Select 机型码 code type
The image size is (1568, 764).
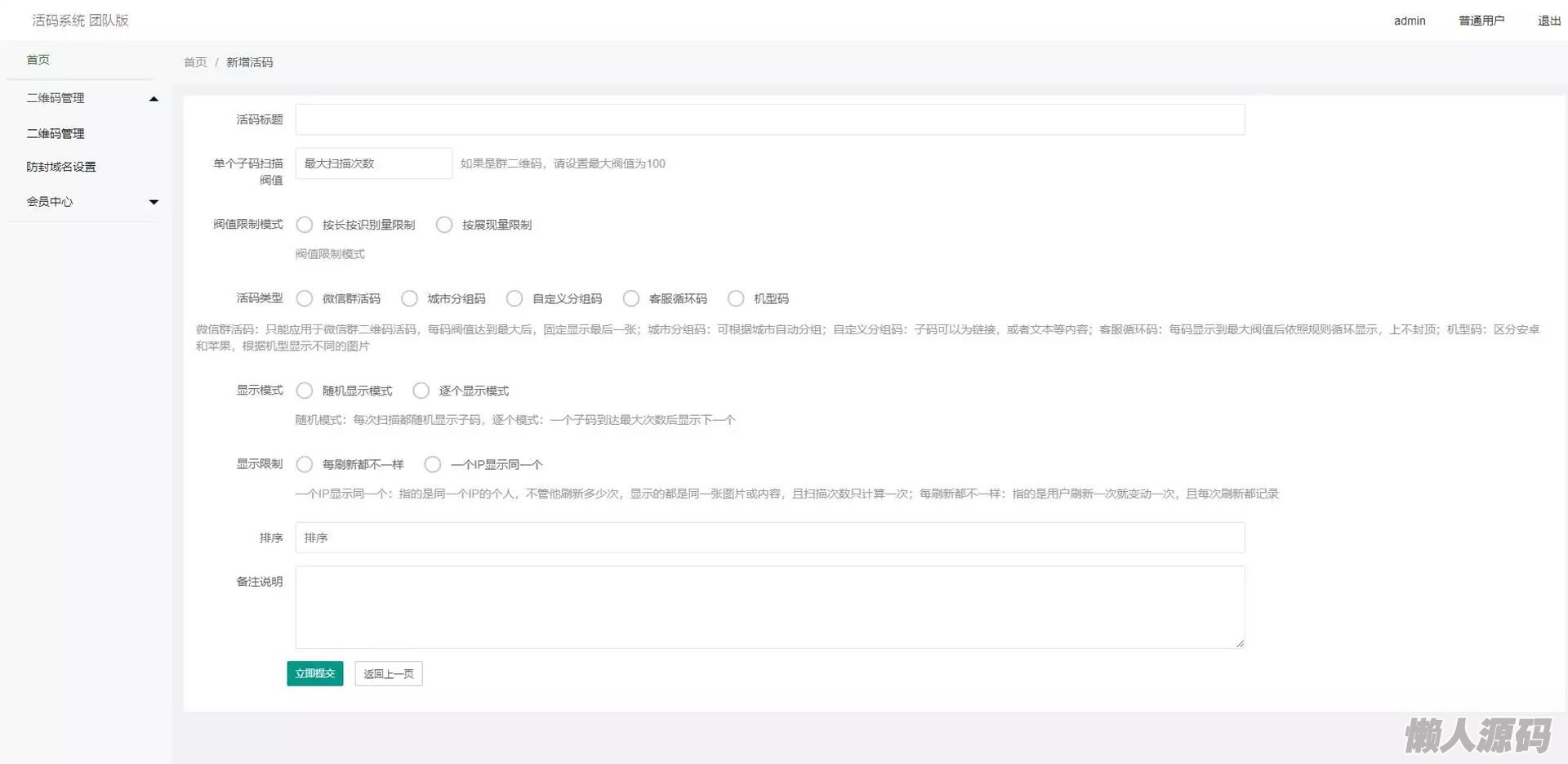pyautogui.click(x=736, y=299)
